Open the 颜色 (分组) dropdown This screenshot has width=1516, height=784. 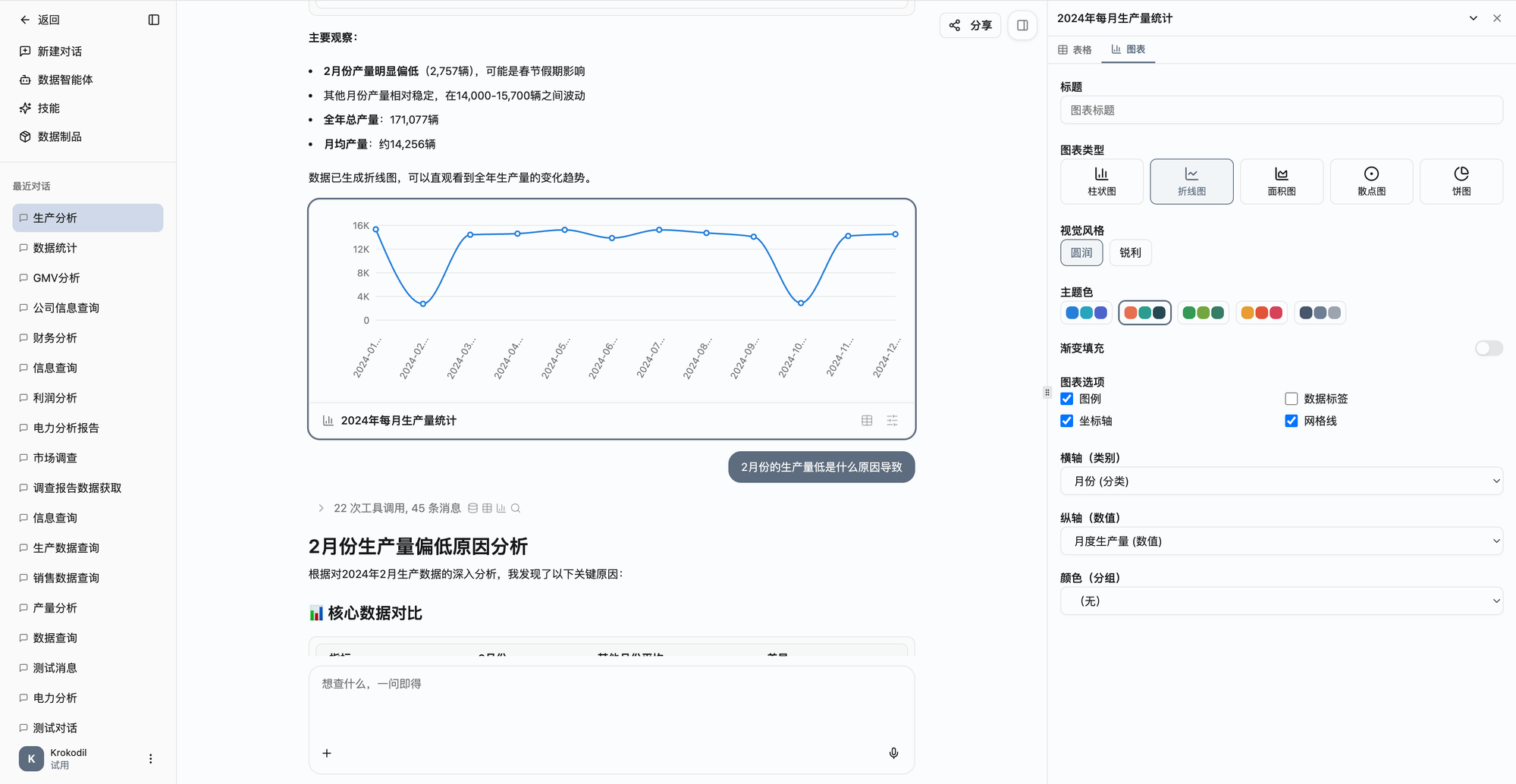pyautogui.click(x=1281, y=601)
